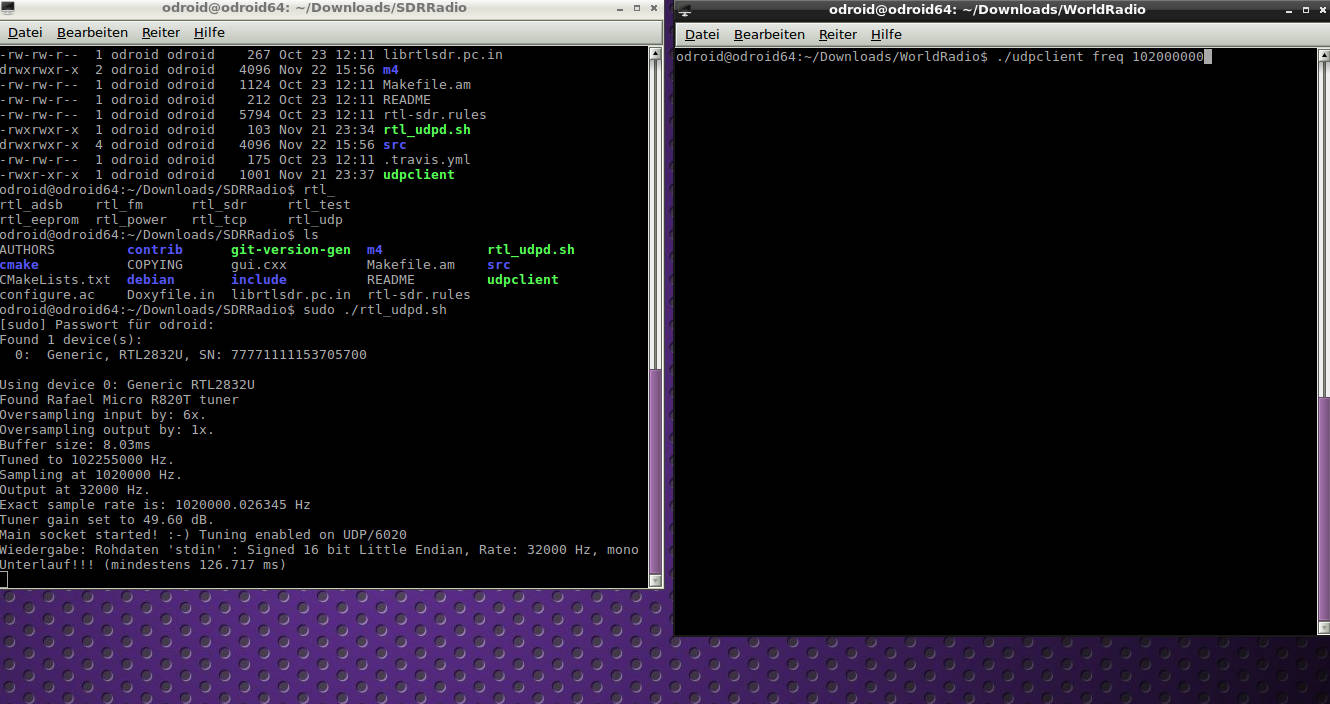The height and width of the screenshot is (704, 1330).
Task: Open Datei menu in WorldRadio terminal
Action: [x=702, y=35]
